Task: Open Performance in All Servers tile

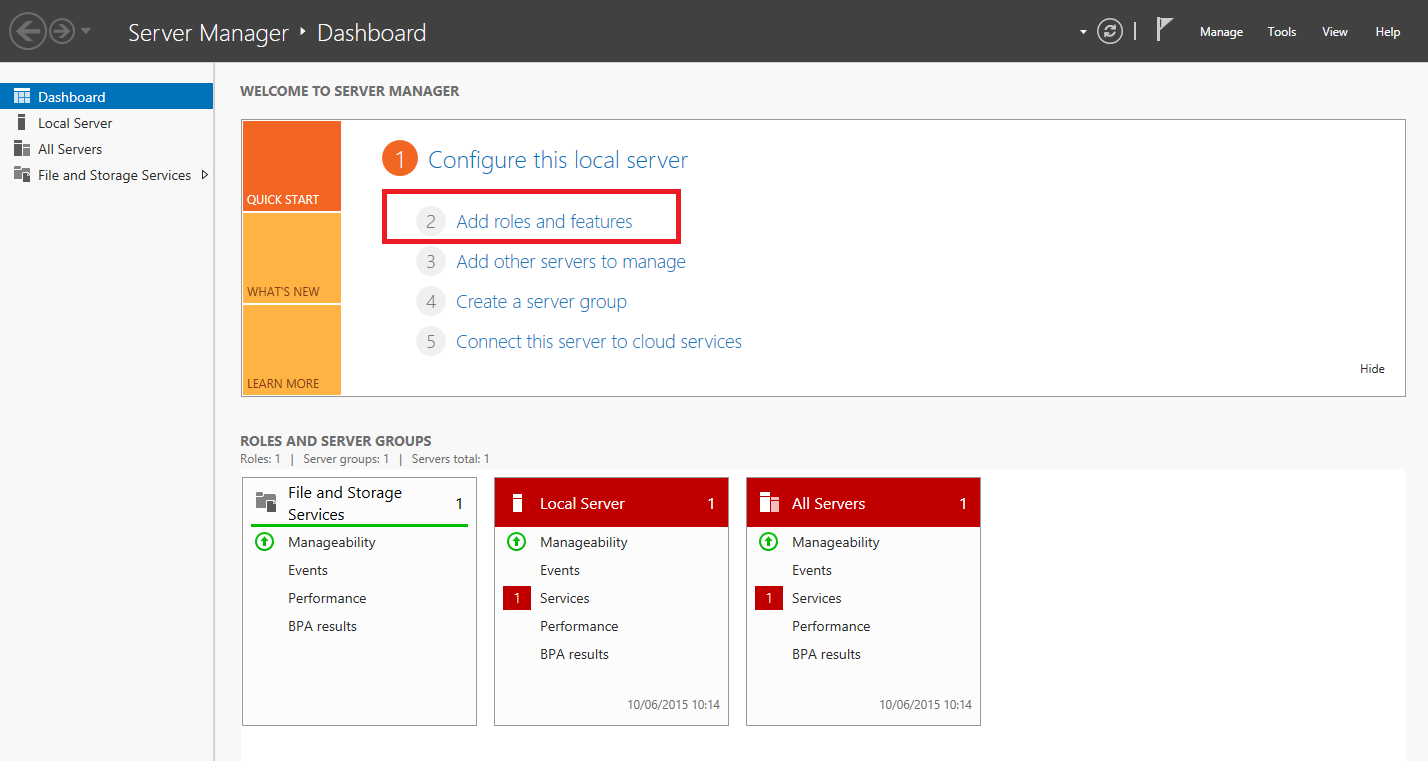Action: [x=831, y=626]
